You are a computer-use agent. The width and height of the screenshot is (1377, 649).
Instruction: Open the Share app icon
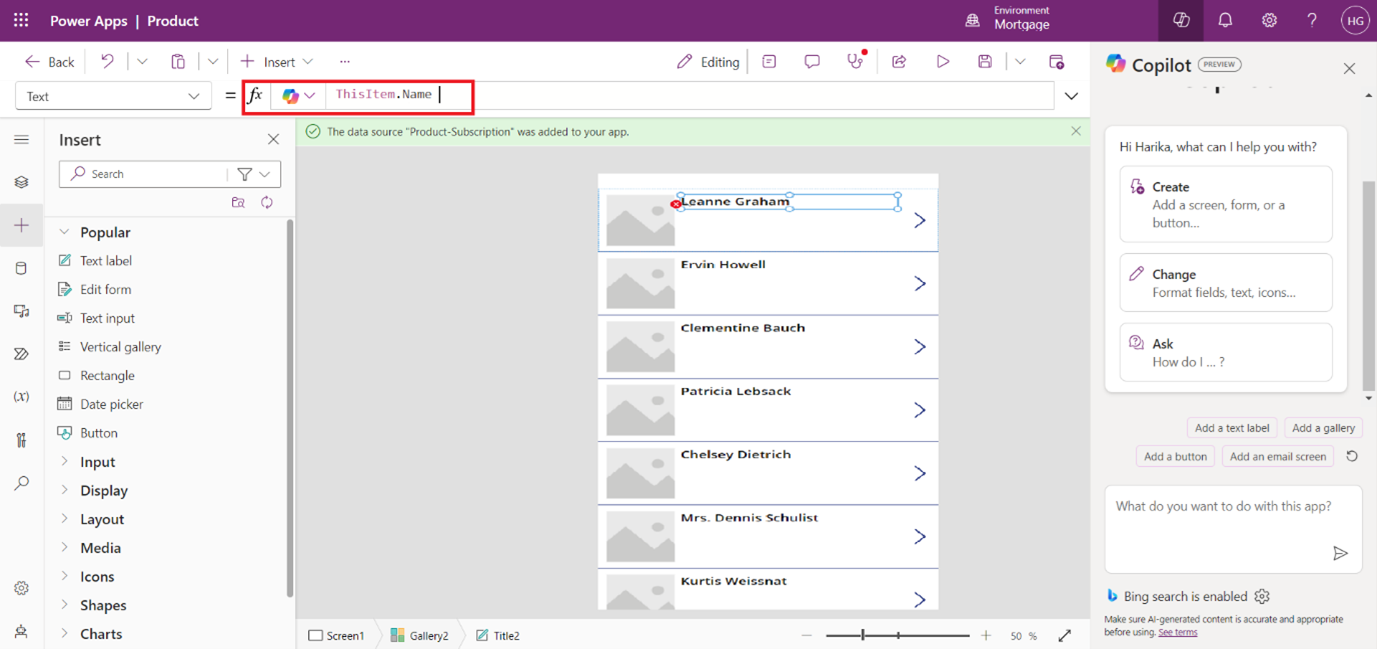click(899, 62)
